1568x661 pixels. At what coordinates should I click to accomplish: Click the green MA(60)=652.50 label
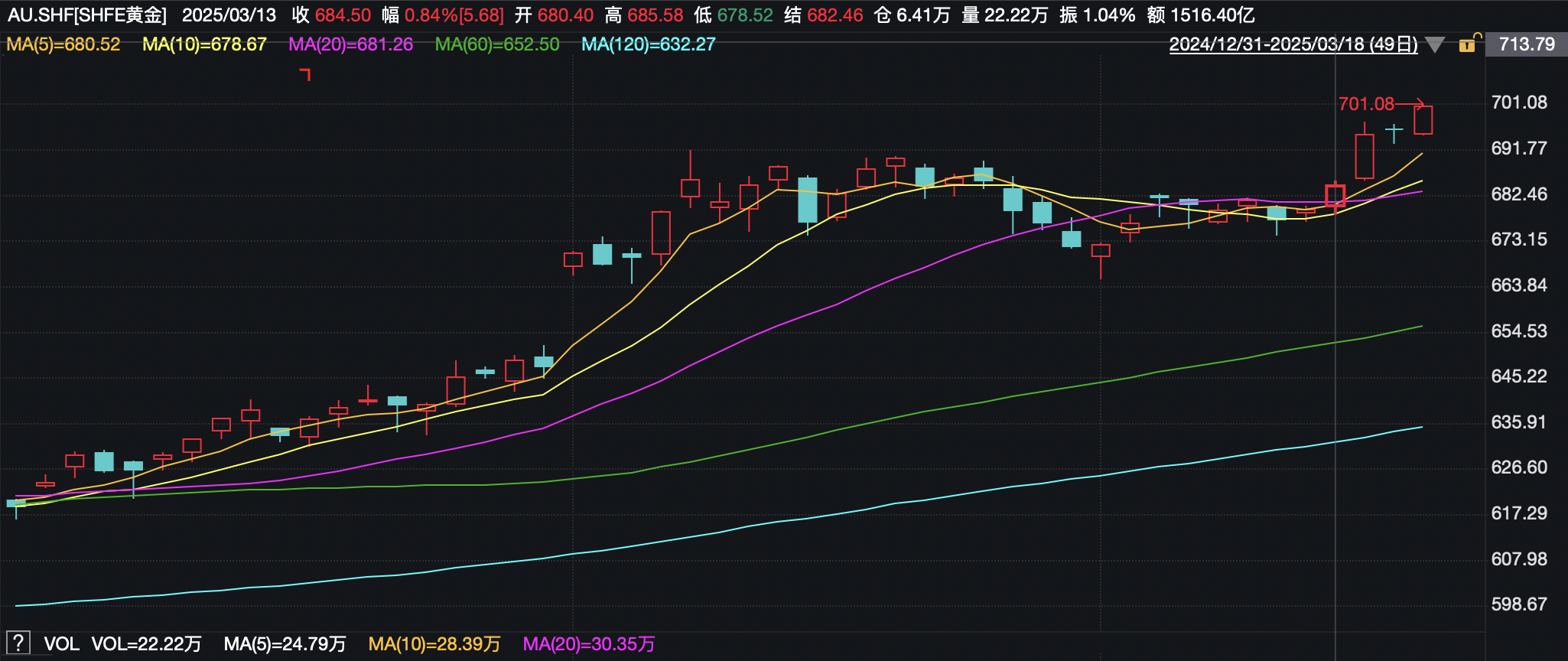[497, 44]
